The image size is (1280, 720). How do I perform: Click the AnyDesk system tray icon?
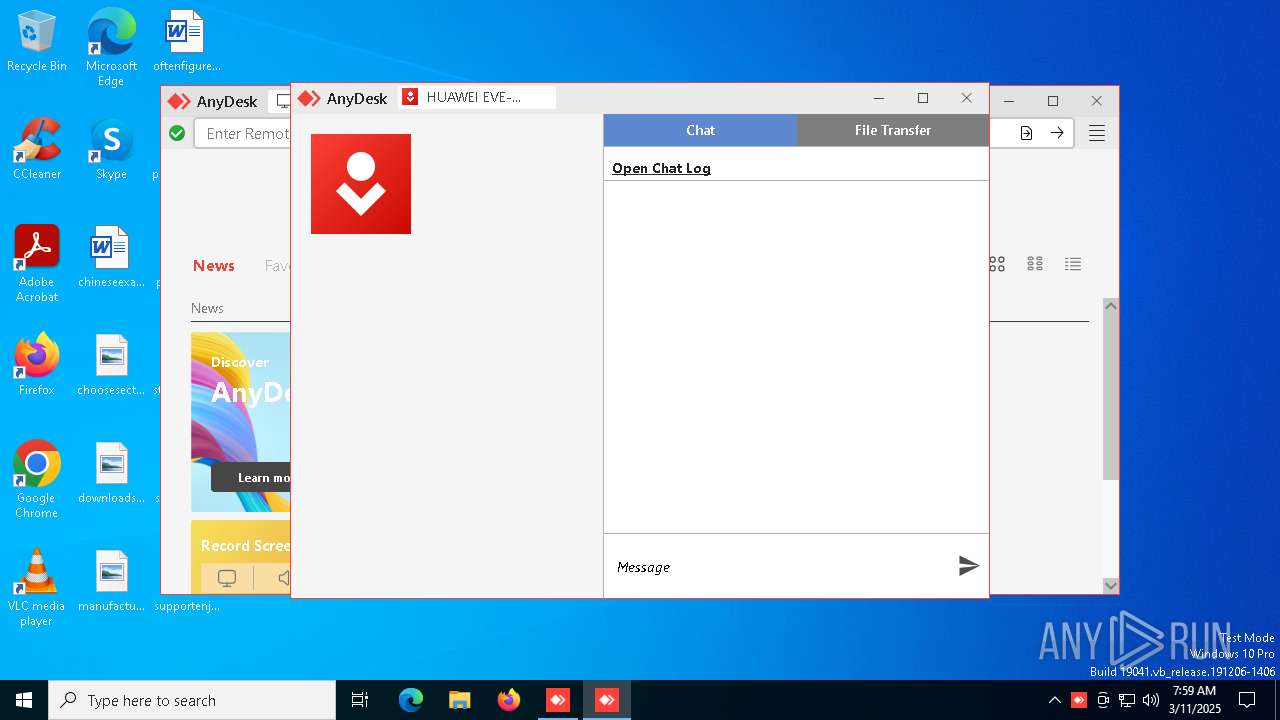point(1079,700)
